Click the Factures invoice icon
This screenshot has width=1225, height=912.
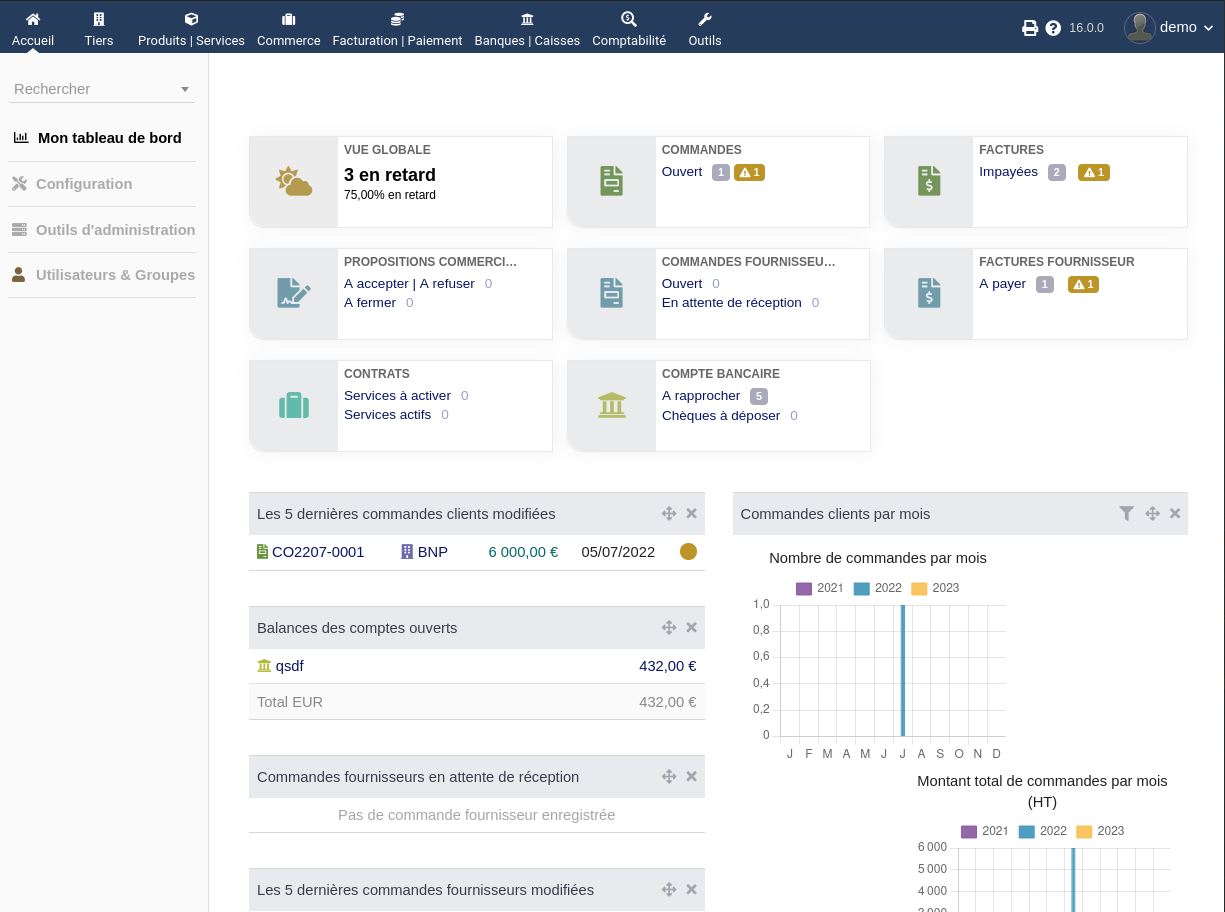click(x=929, y=181)
